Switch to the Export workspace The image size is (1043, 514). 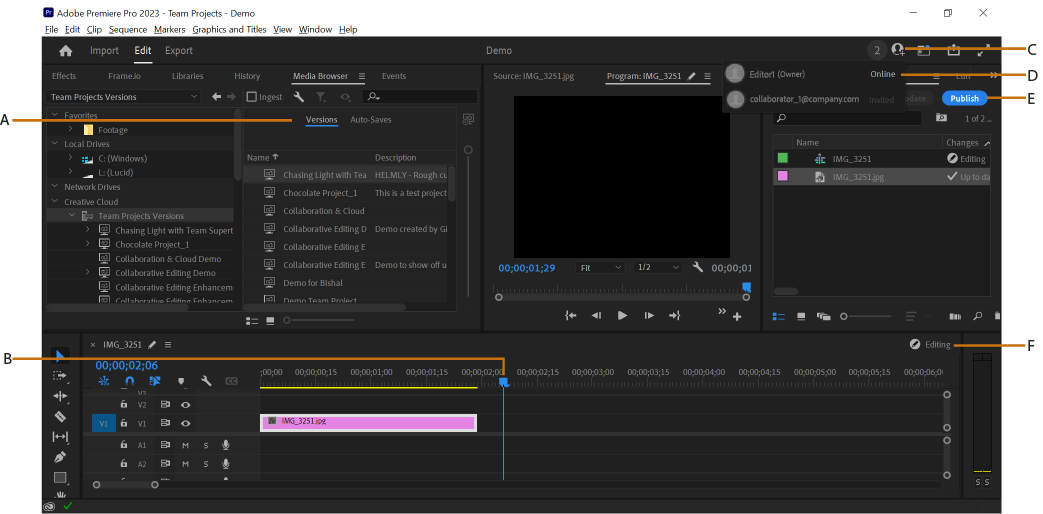pyautogui.click(x=179, y=51)
